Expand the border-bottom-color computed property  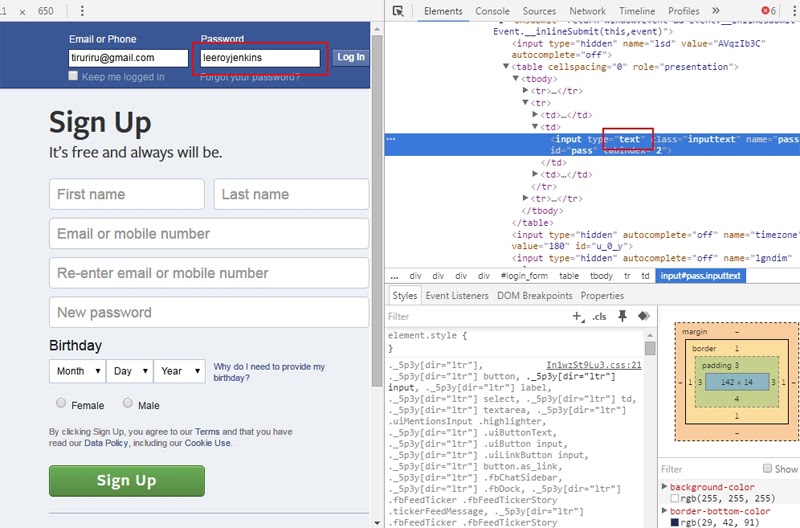664,510
